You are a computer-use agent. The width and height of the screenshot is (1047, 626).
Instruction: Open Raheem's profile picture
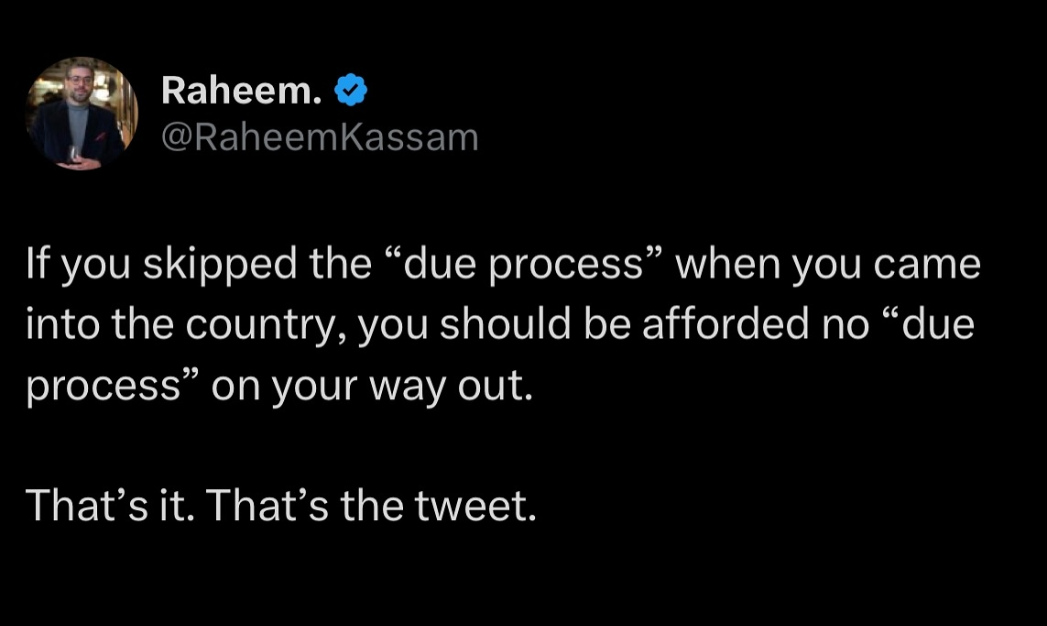point(82,112)
